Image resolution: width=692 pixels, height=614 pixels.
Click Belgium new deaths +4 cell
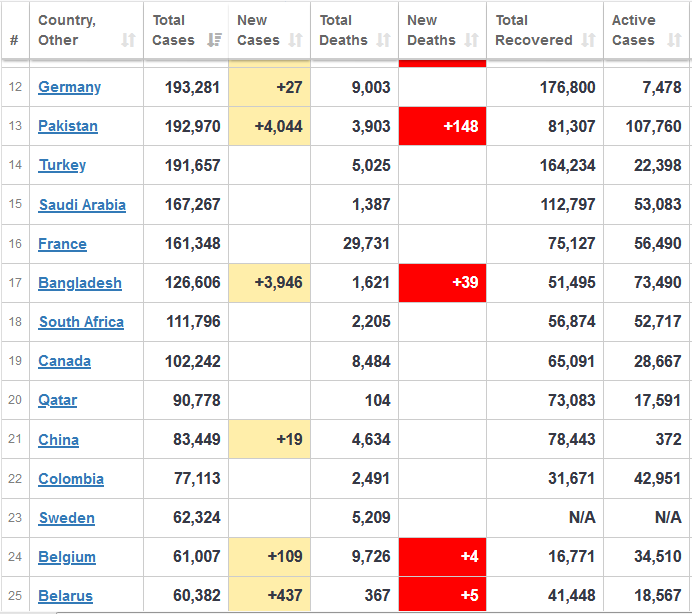442,557
